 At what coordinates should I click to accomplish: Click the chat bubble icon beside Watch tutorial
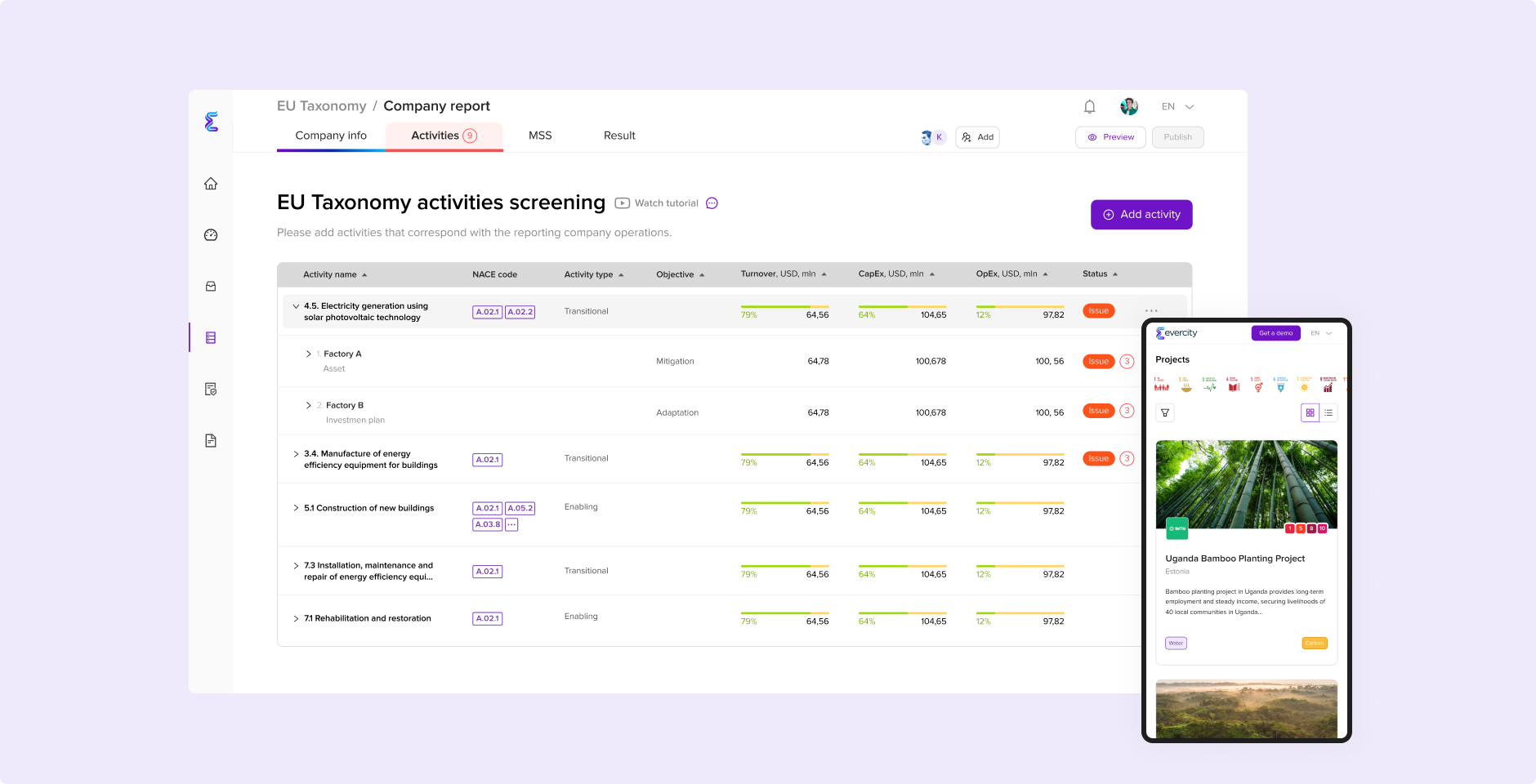pos(712,203)
